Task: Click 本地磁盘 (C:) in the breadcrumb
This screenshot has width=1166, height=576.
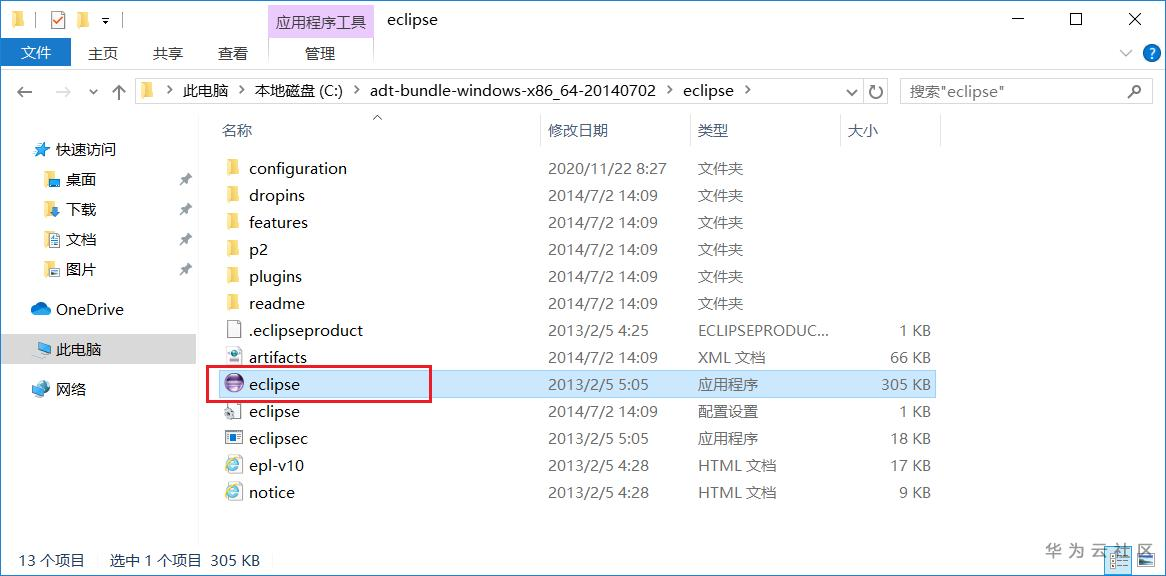Action: 299,91
